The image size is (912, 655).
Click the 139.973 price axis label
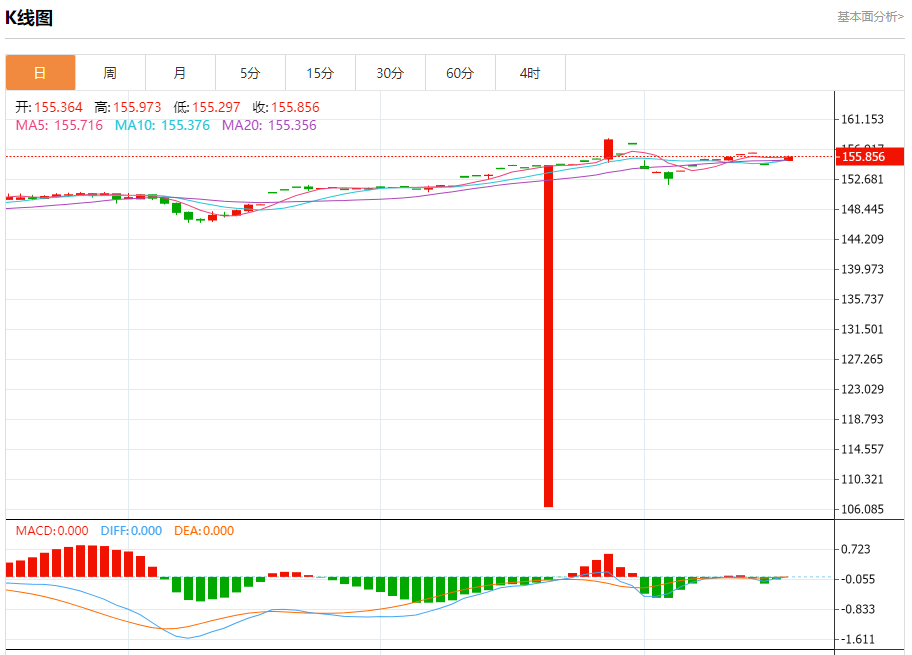tap(863, 269)
